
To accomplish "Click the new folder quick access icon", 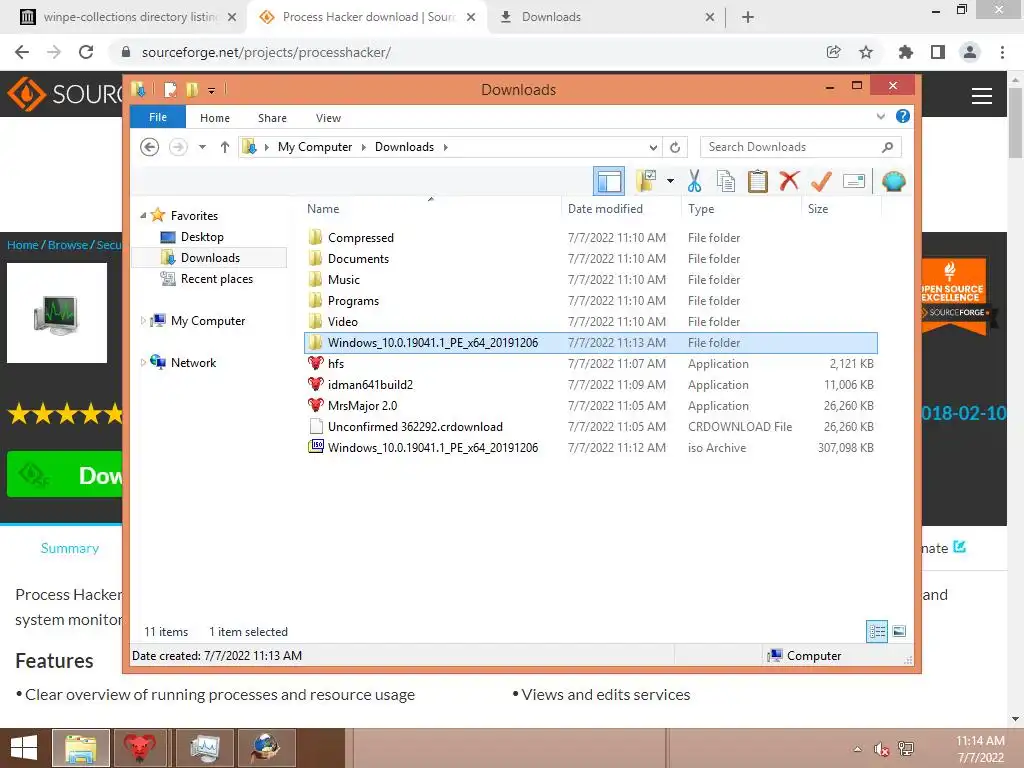I will 191,89.
